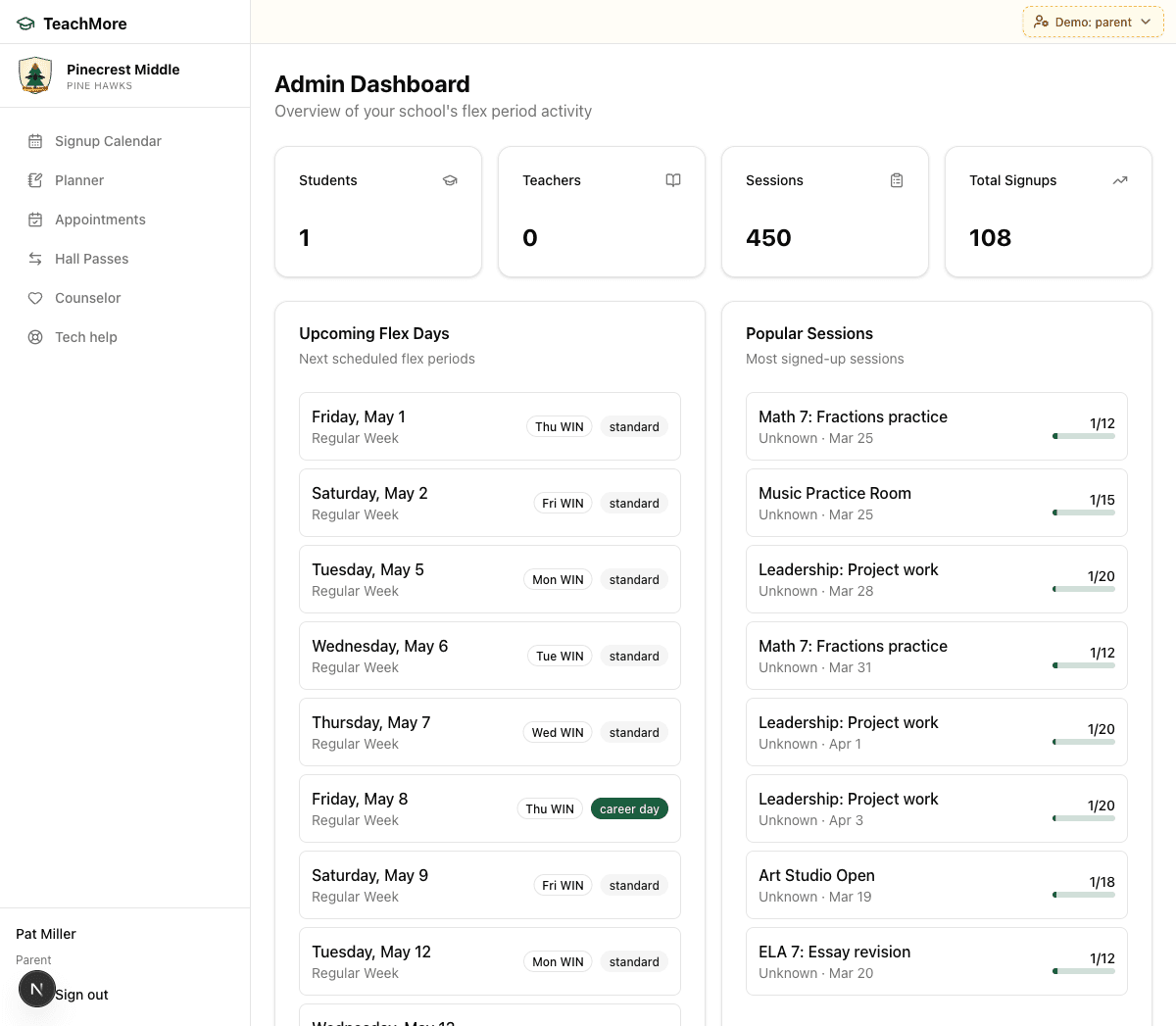
Task: Click the ELA 7: Essay revision progress bar
Action: (x=1084, y=971)
